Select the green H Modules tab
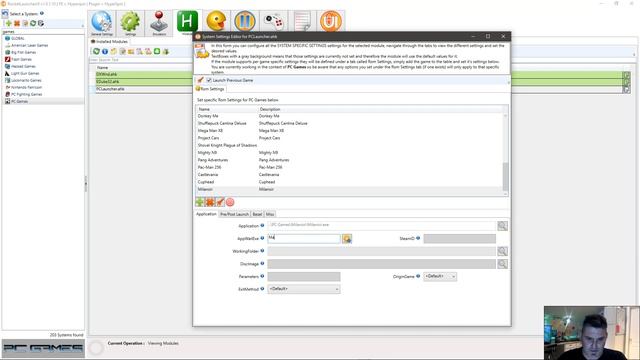Image resolution: width=640 pixels, height=360 pixels. click(187, 22)
